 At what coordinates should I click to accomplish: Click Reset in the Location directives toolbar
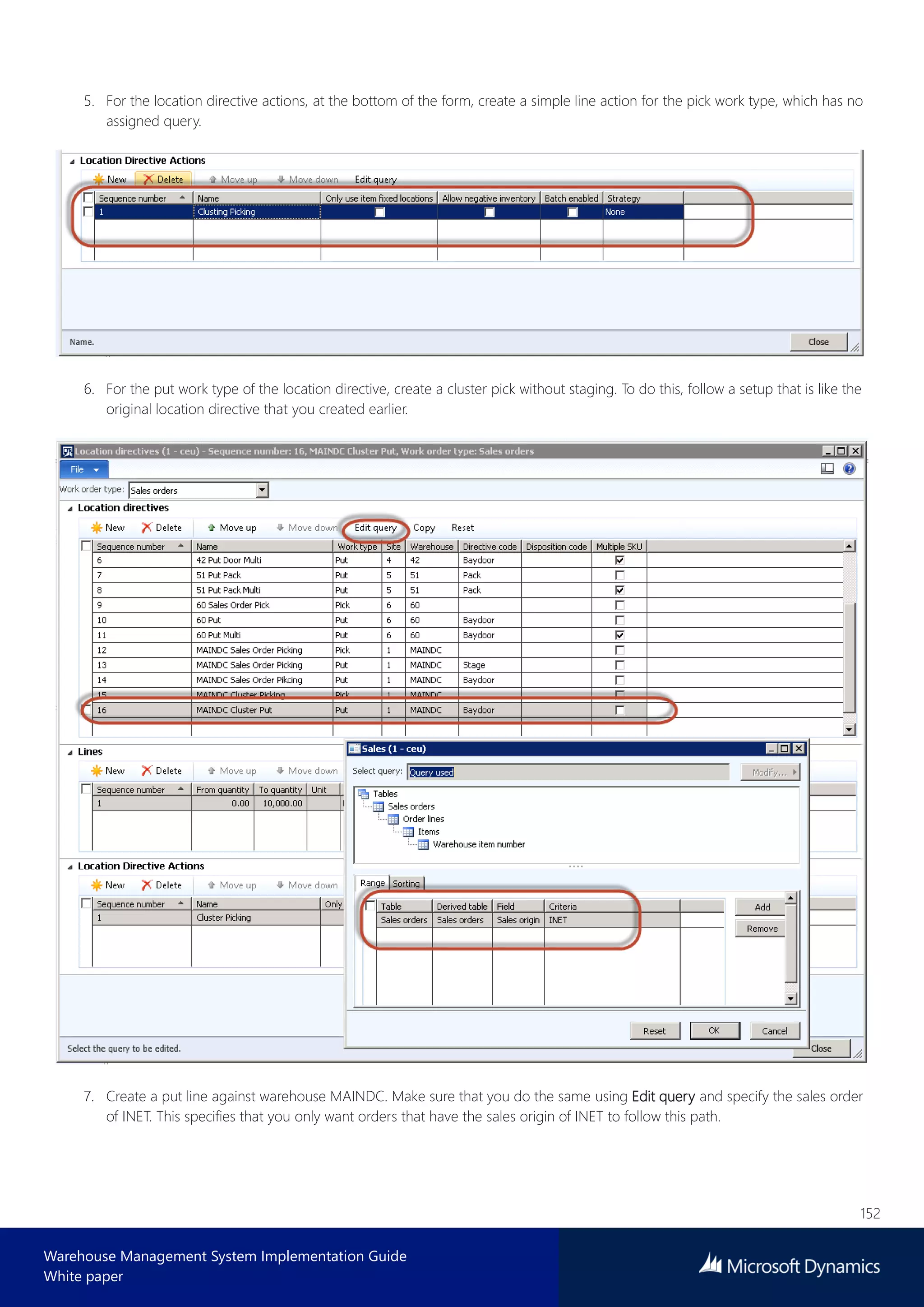[x=462, y=528]
